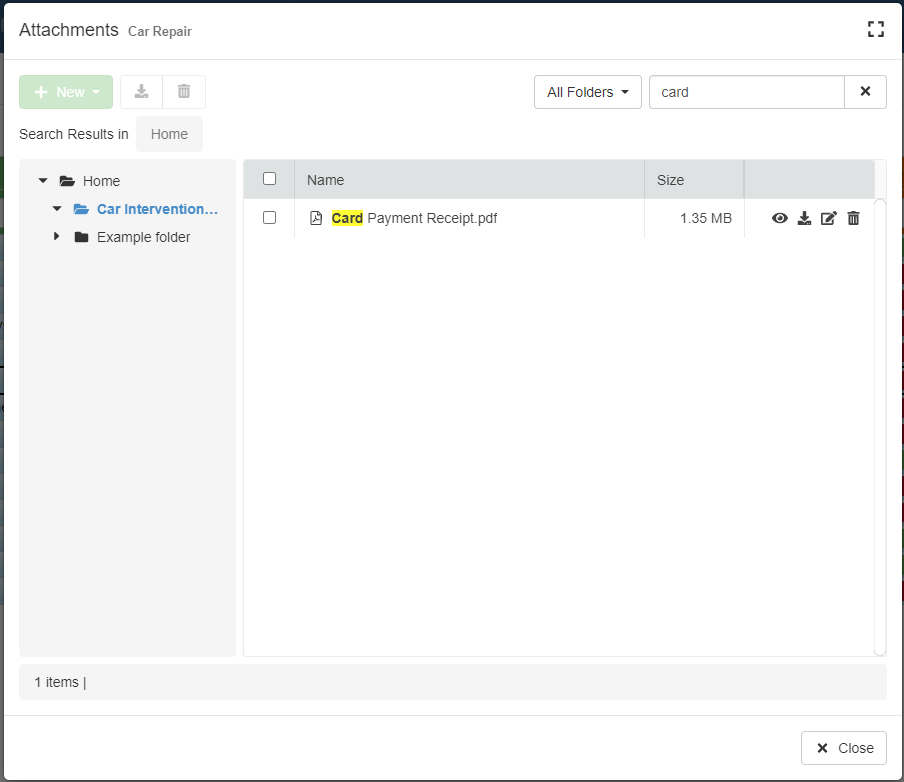Screen dimensions: 904x782
Task: Delete Card Payment Receipt.pdf using row trash icon
Action: 853,218
